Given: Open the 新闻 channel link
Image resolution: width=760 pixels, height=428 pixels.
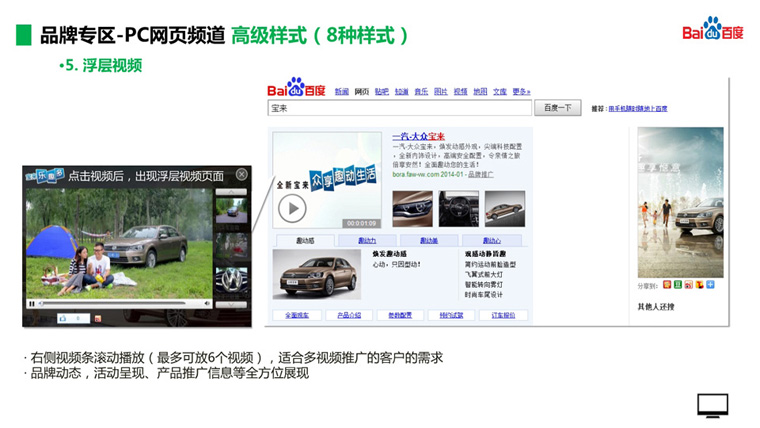Looking at the screenshot, I should pos(342,91).
